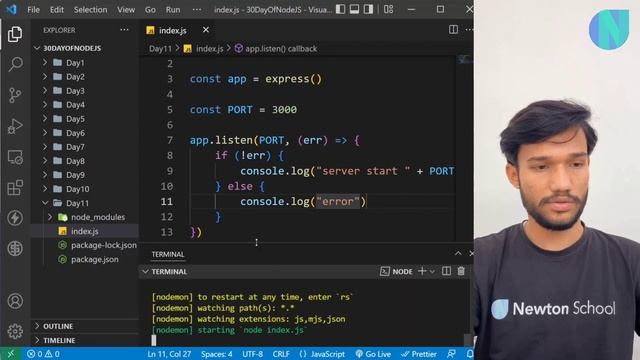Screen dimensions: 640x360
Task: Open the Go menu
Action: point(150,9)
